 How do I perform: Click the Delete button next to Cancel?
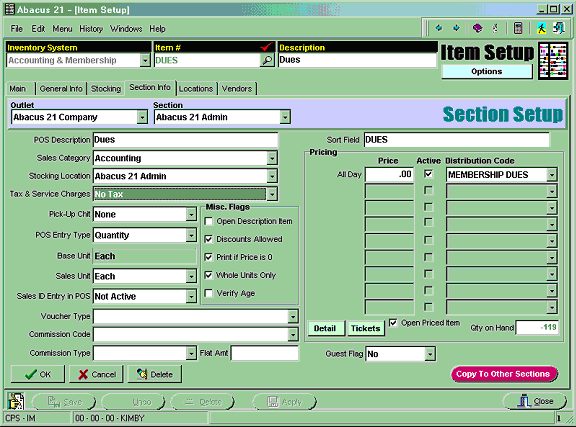154,374
